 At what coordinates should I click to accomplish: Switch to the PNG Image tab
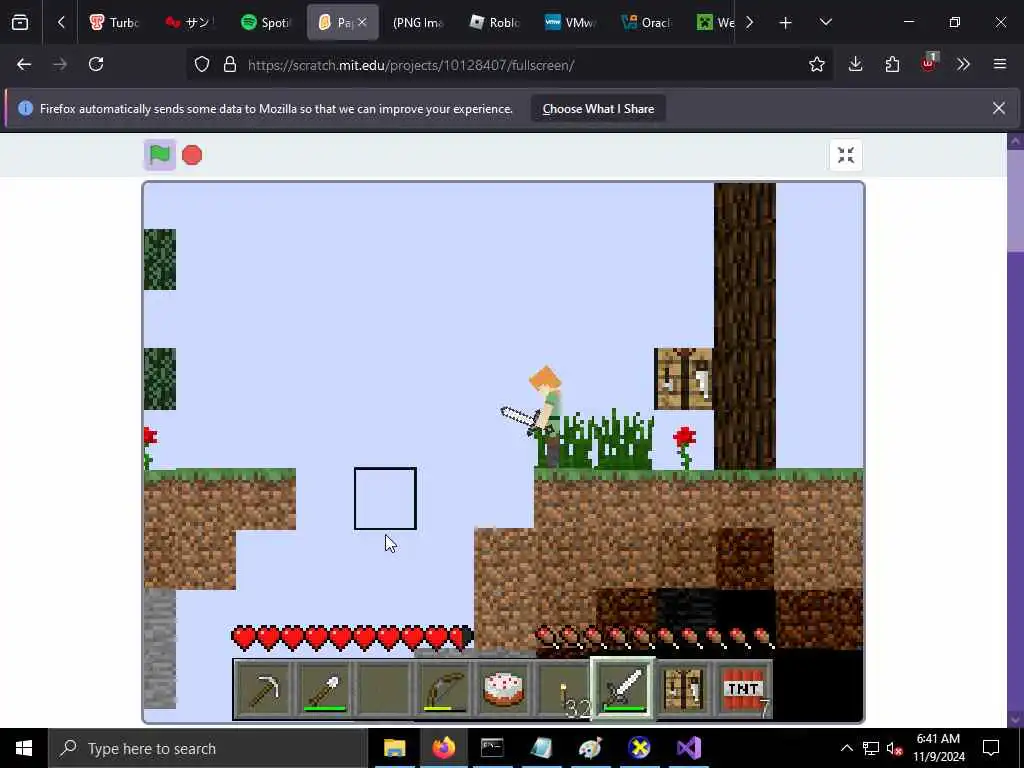click(x=418, y=22)
